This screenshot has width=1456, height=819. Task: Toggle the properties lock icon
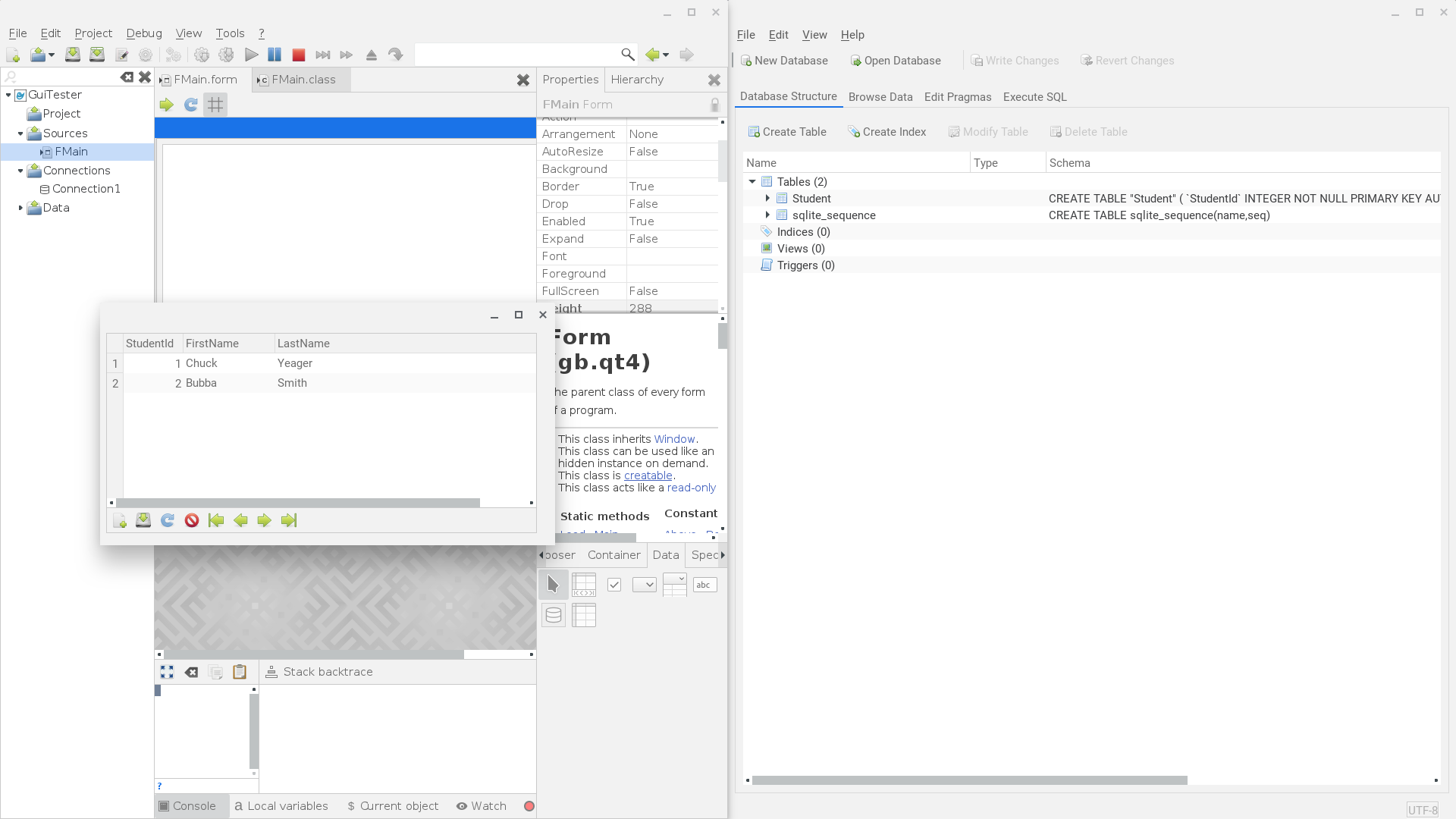(714, 105)
